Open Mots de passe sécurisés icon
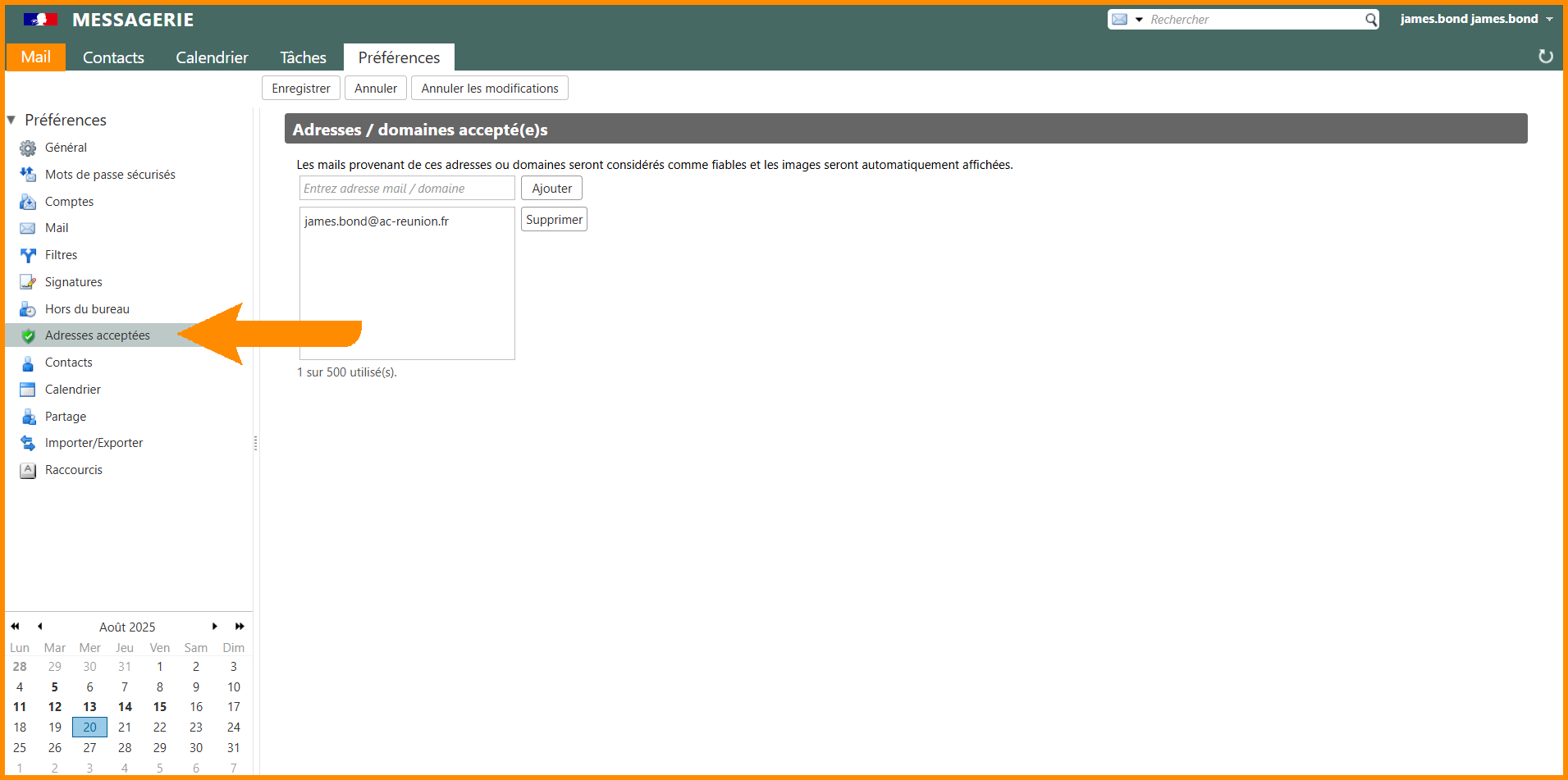 28,175
